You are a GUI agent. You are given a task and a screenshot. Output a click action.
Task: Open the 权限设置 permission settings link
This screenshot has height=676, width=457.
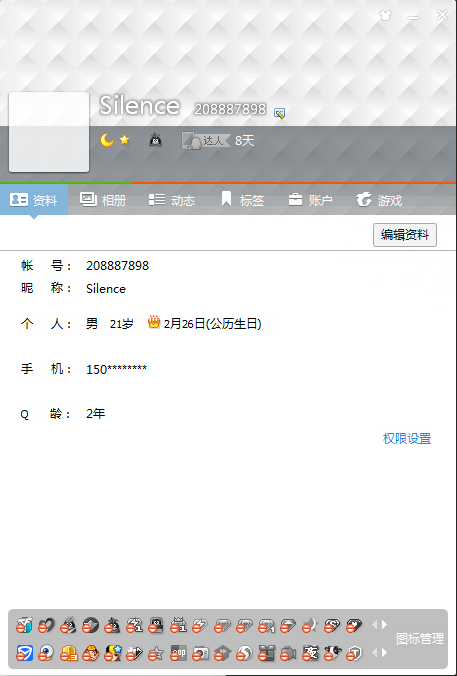coord(407,438)
